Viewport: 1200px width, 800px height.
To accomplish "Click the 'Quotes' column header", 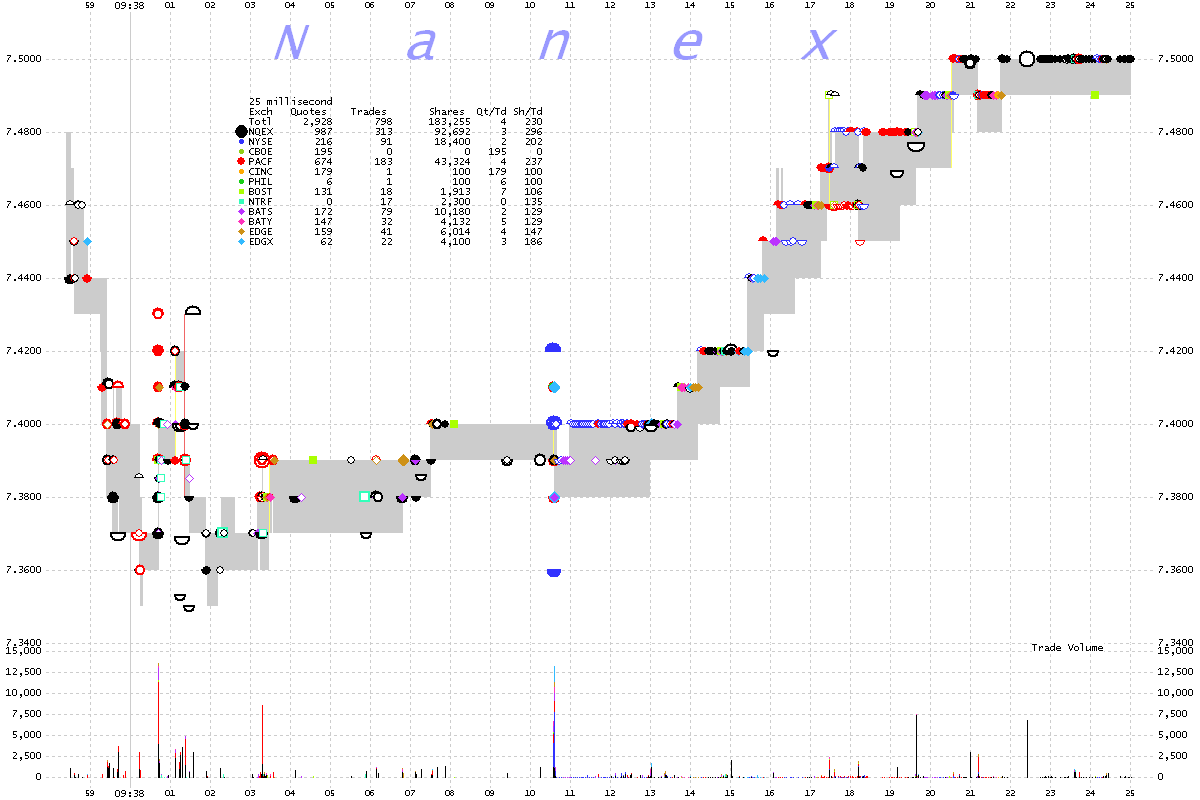I will point(308,112).
